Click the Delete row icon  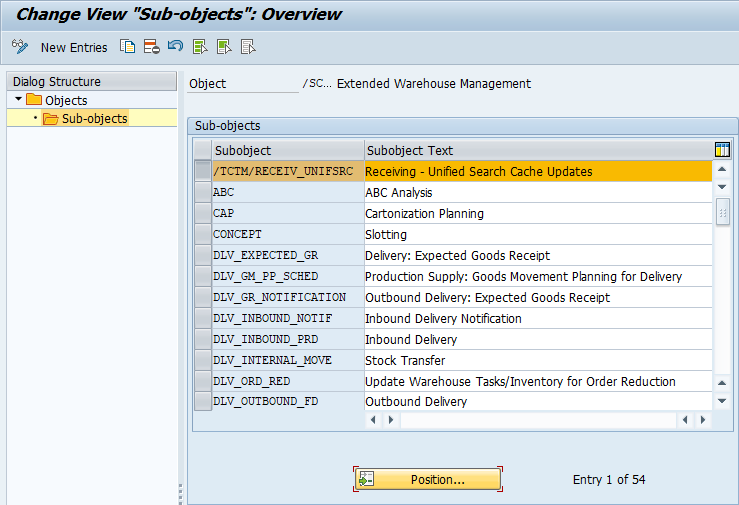[151, 47]
